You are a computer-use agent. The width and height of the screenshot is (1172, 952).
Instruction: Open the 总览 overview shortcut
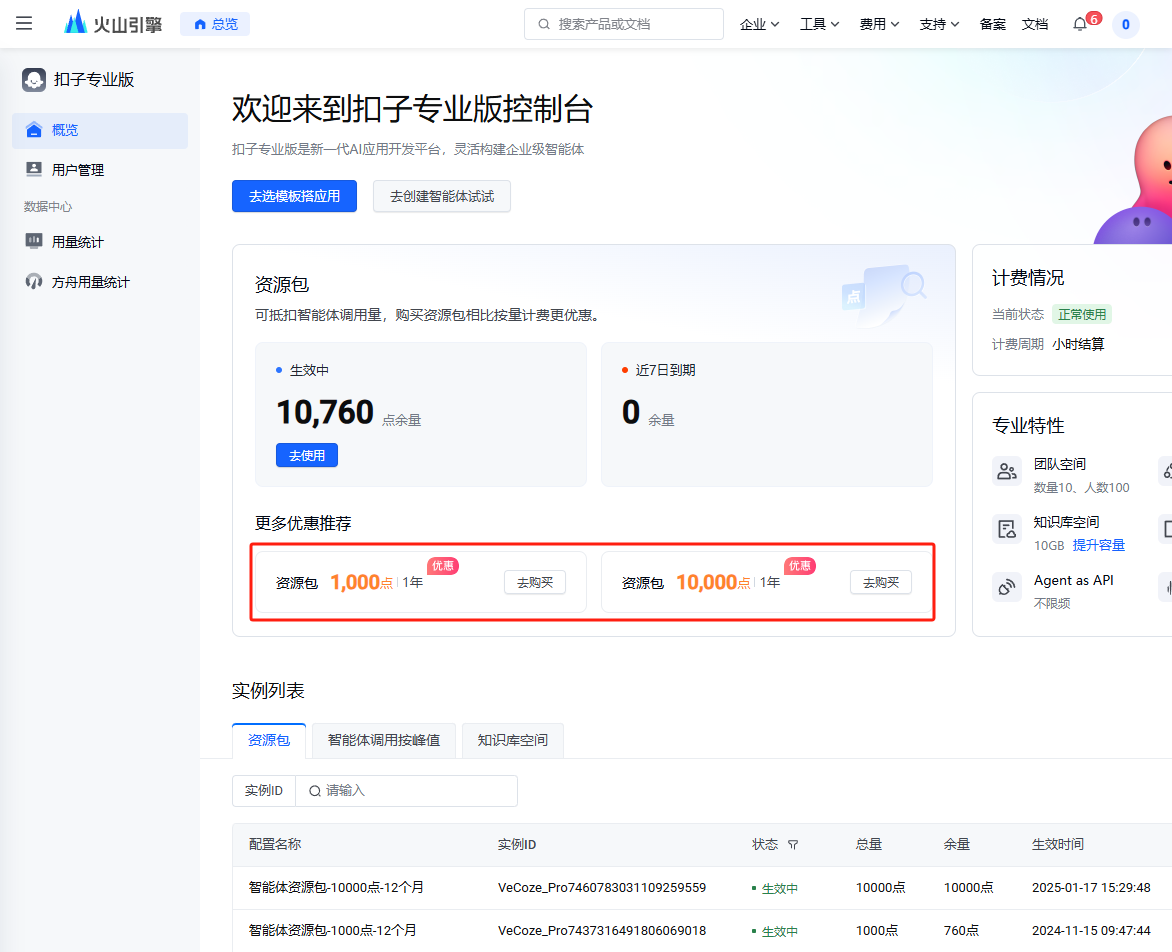pyautogui.click(x=215, y=24)
